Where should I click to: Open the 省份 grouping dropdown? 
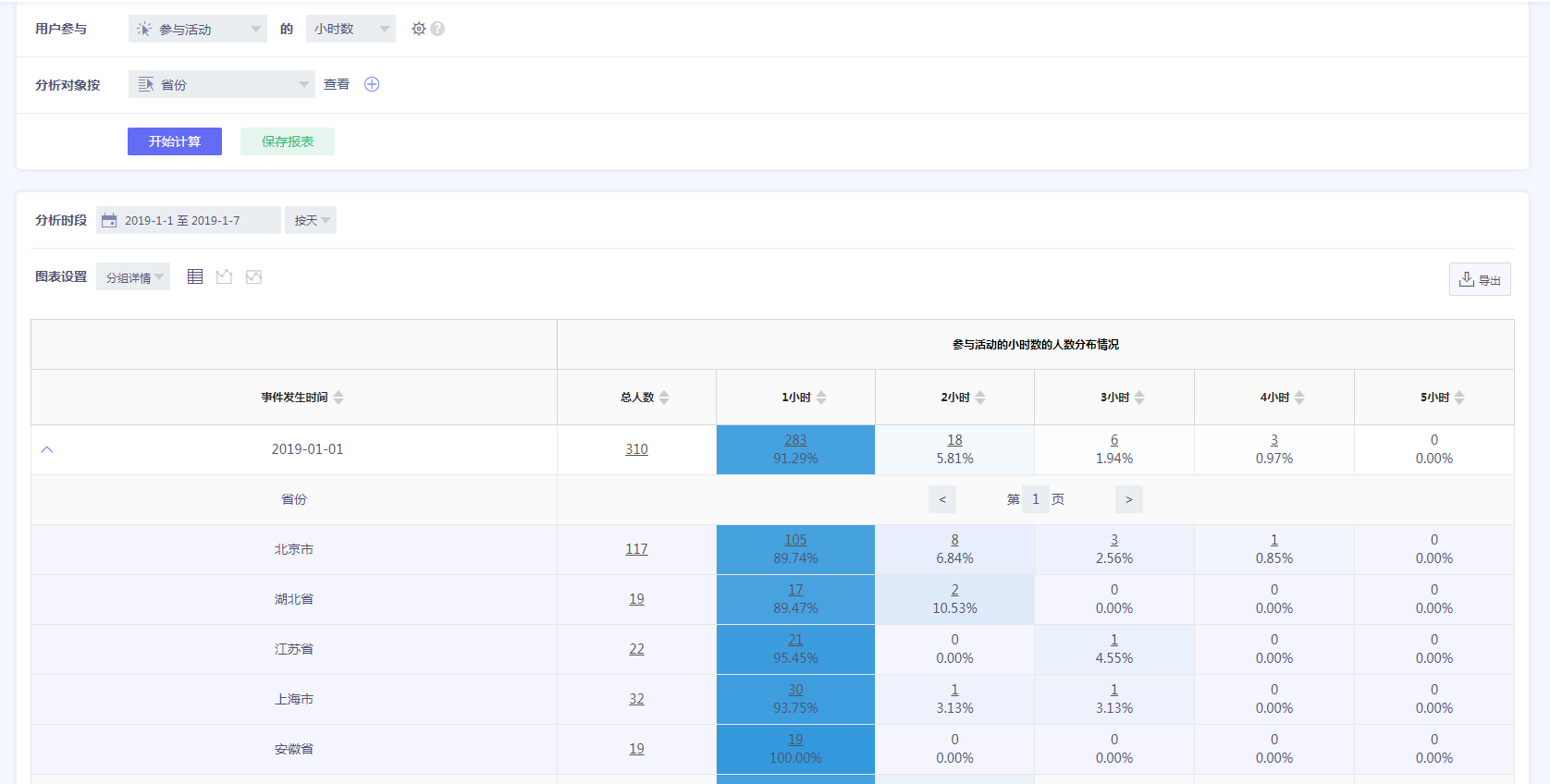click(221, 84)
